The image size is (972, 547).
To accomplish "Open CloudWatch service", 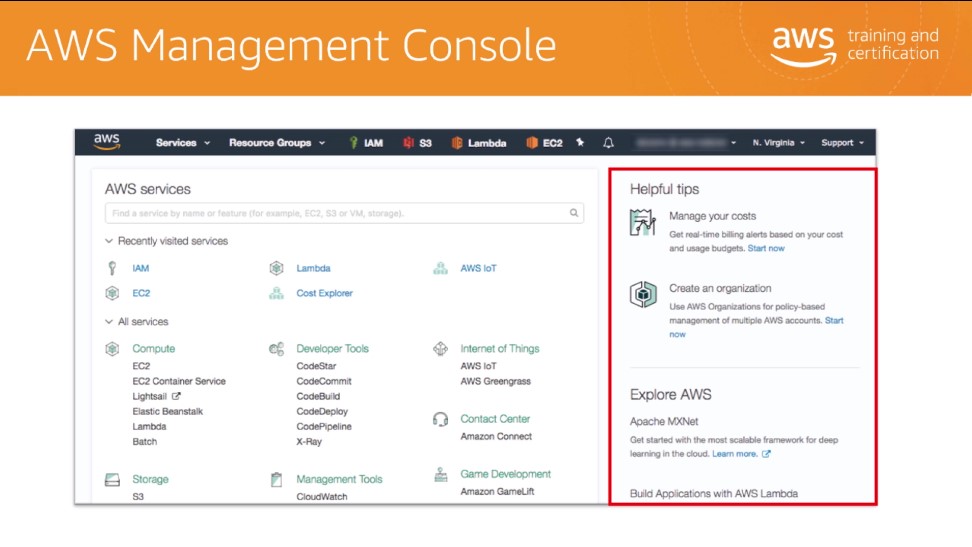I will point(322,497).
